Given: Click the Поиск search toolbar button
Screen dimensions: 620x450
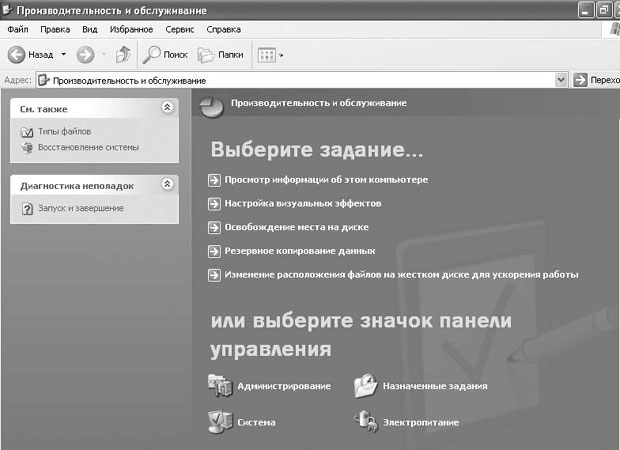Looking at the screenshot, I should pyautogui.click(x=166, y=54).
